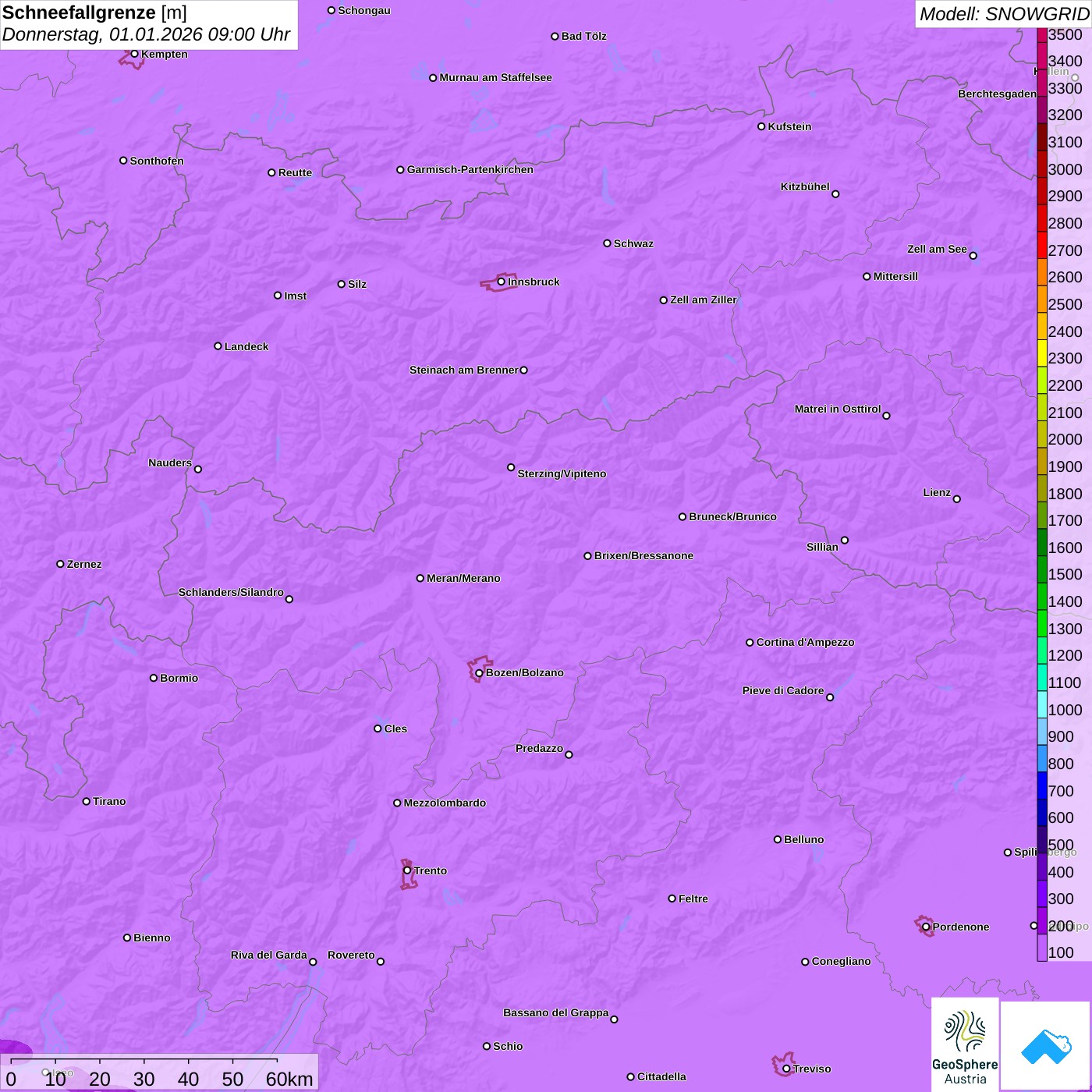
Task: Click the "Cortina d'Ampezzo" label
Action: point(806,642)
